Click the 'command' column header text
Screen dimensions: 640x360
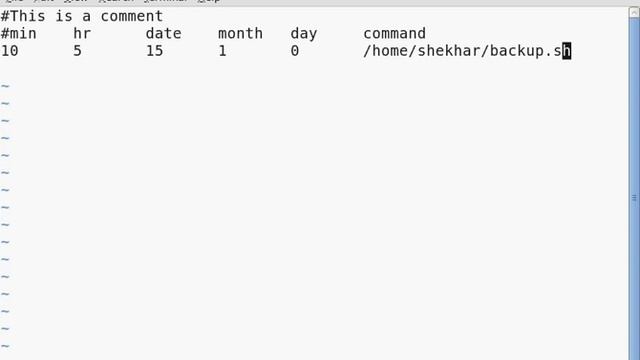(x=395, y=33)
